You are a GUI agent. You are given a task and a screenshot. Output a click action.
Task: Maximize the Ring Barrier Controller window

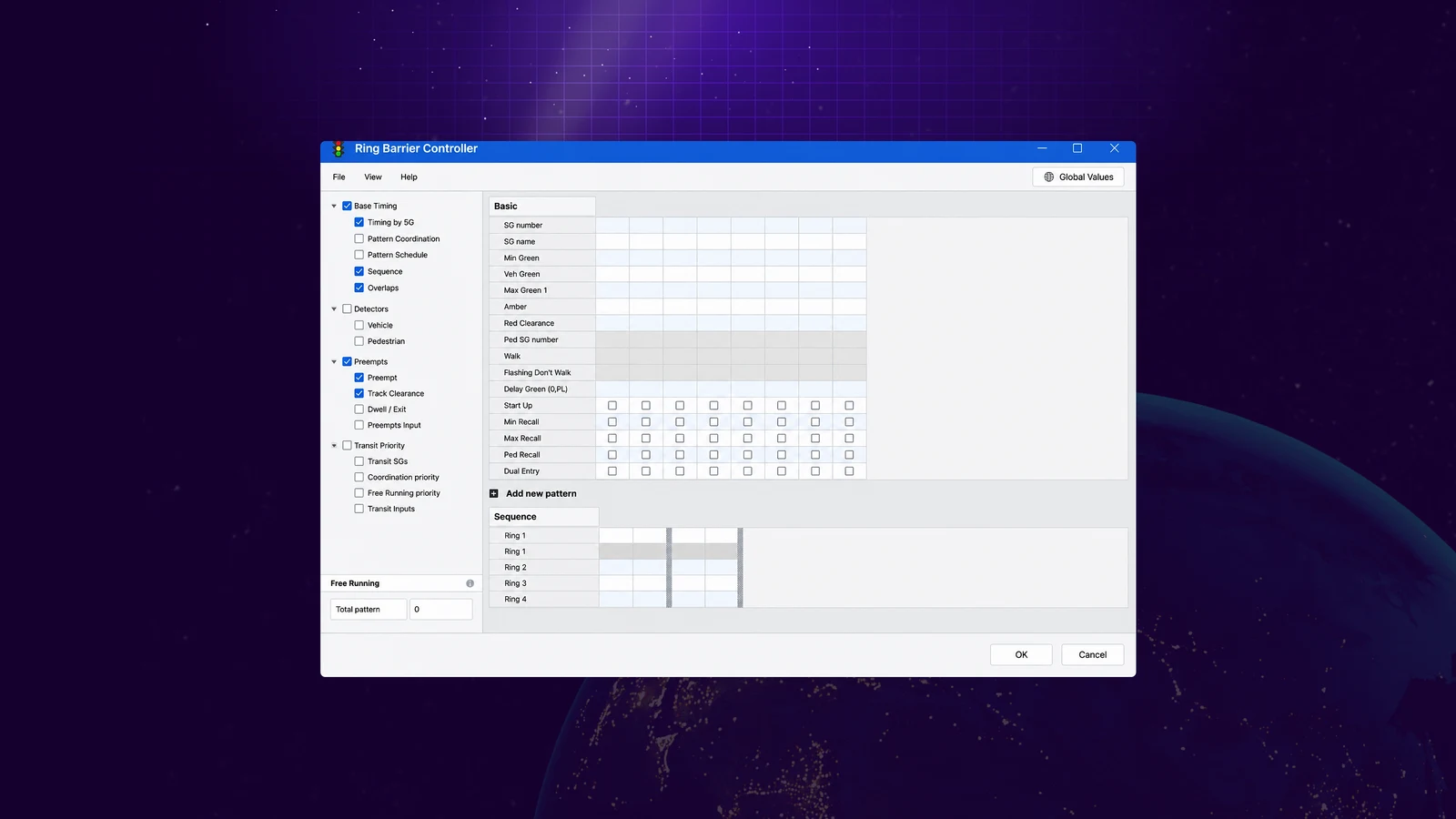[1077, 148]
